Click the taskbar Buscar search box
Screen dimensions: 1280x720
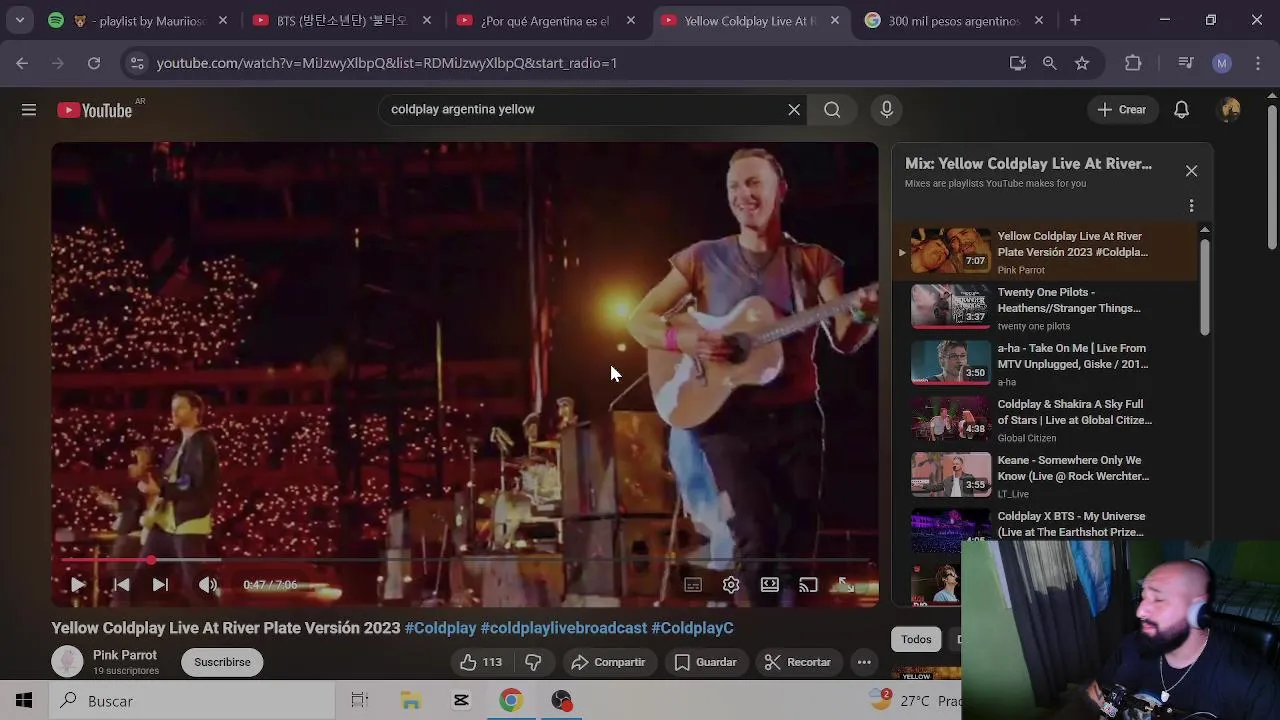click(x=191, y=701)
